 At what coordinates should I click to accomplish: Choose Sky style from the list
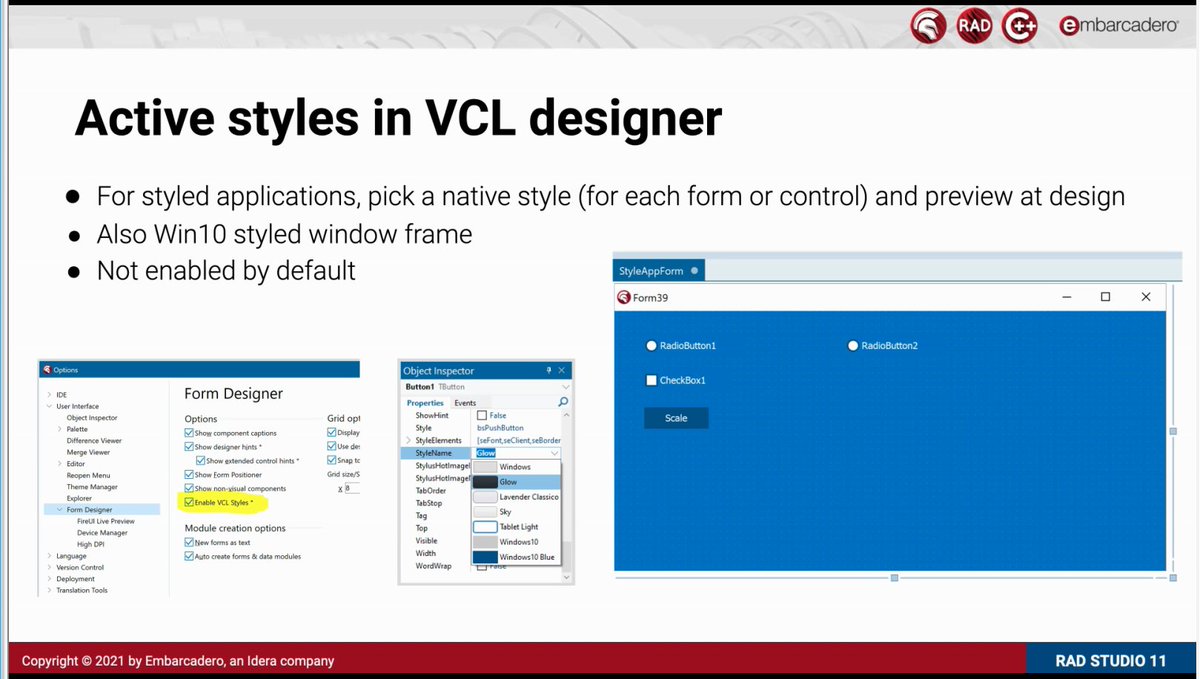point(516,512)
